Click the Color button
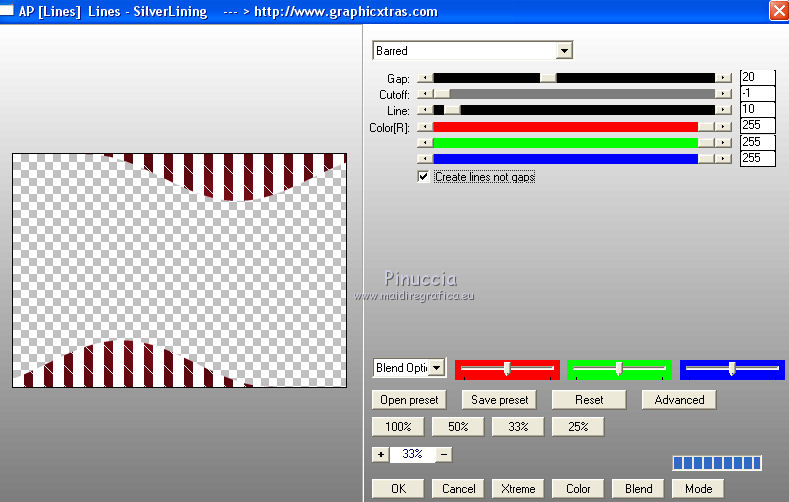789x502 pixels. pos(578,488)
